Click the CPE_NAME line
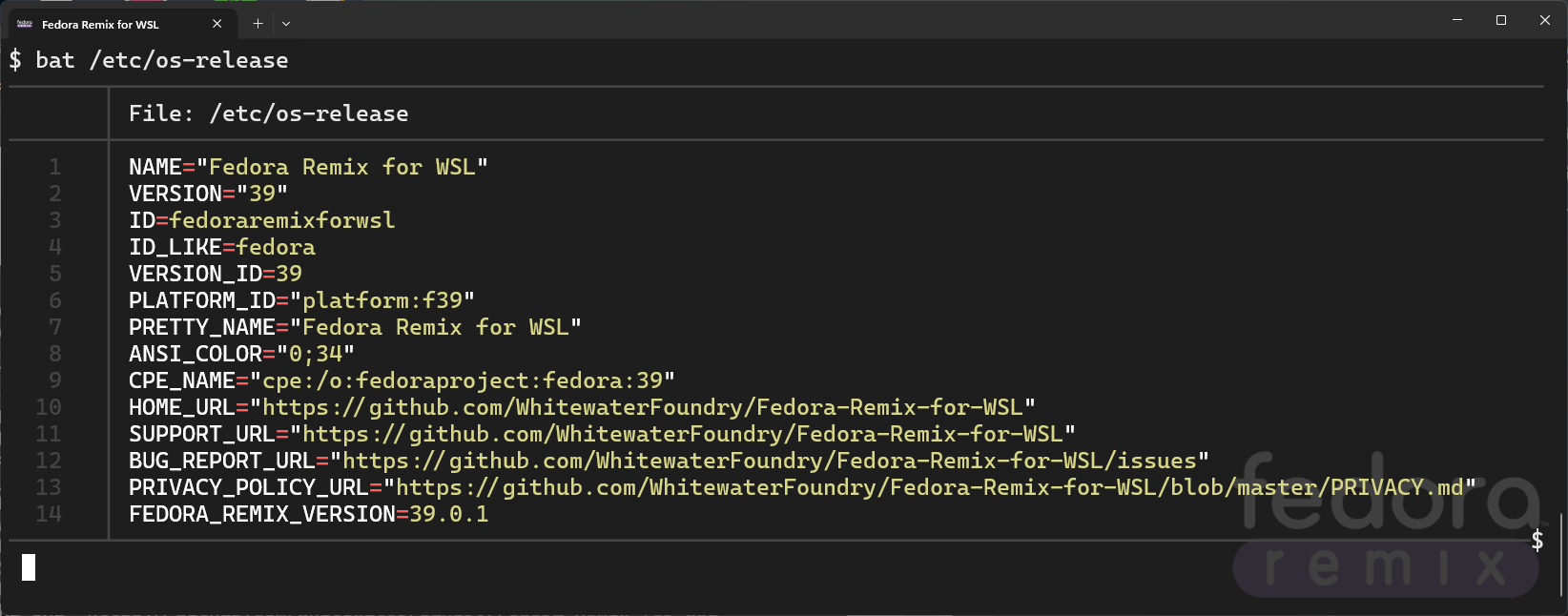 pos(402,380)
